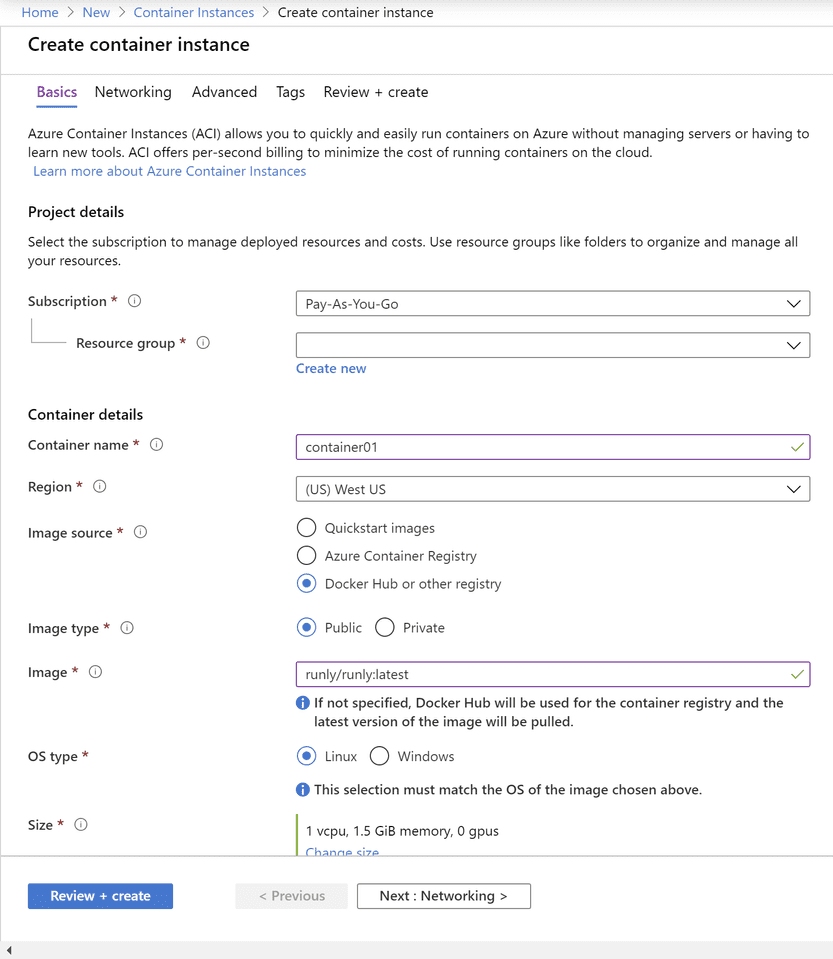The width and height of the screenshot is (833, 959).
Task: Select the Azure Container Registry option
Action: click(306, 555)
